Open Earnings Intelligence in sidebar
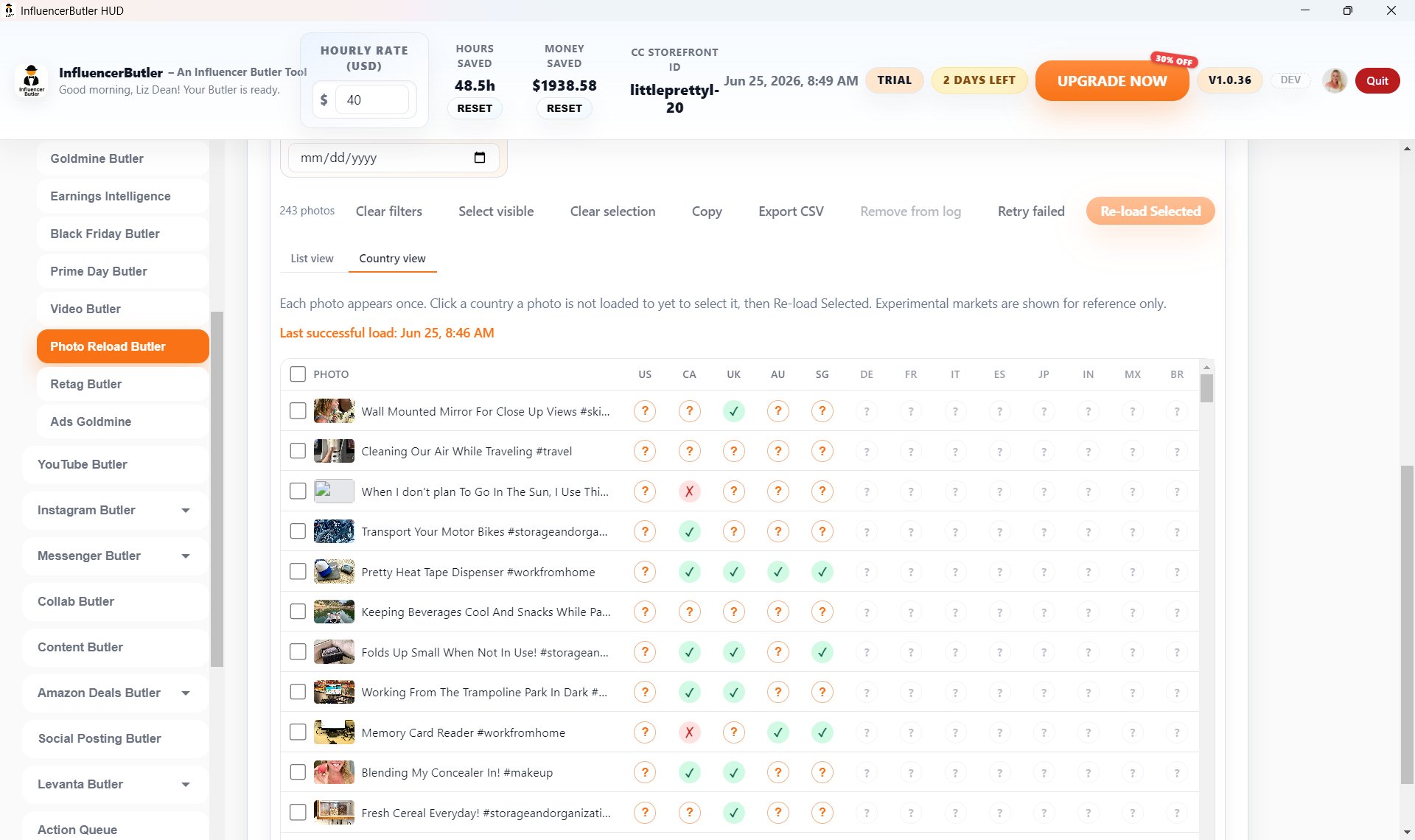The image size is (1415, 840). tap(123, 196)
